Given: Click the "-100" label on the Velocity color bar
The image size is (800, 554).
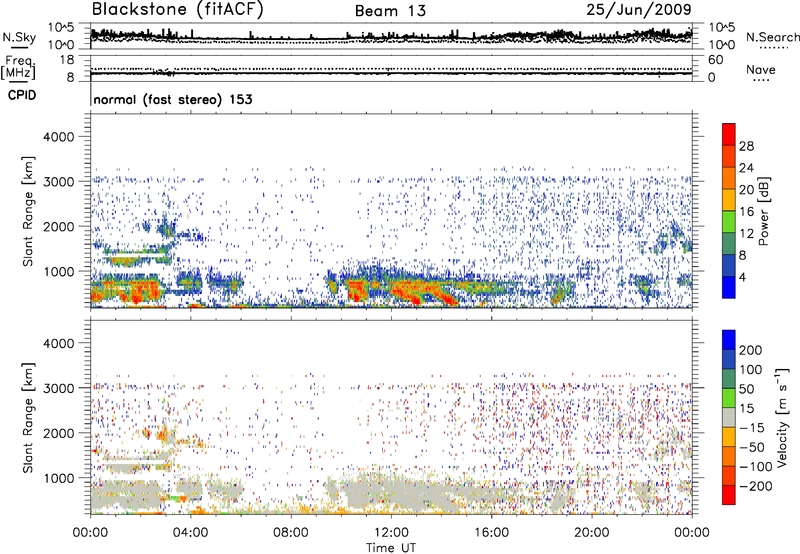Looking at the screenshot, I should point(756,467).
